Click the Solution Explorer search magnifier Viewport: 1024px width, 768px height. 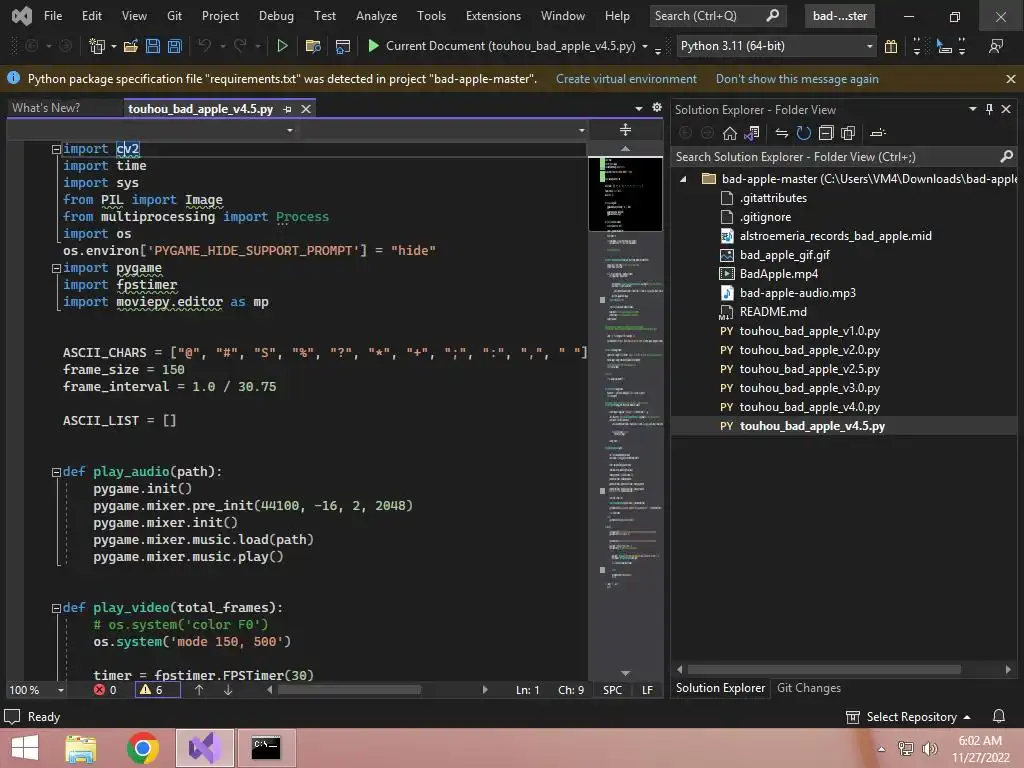tap(1006, 157)
